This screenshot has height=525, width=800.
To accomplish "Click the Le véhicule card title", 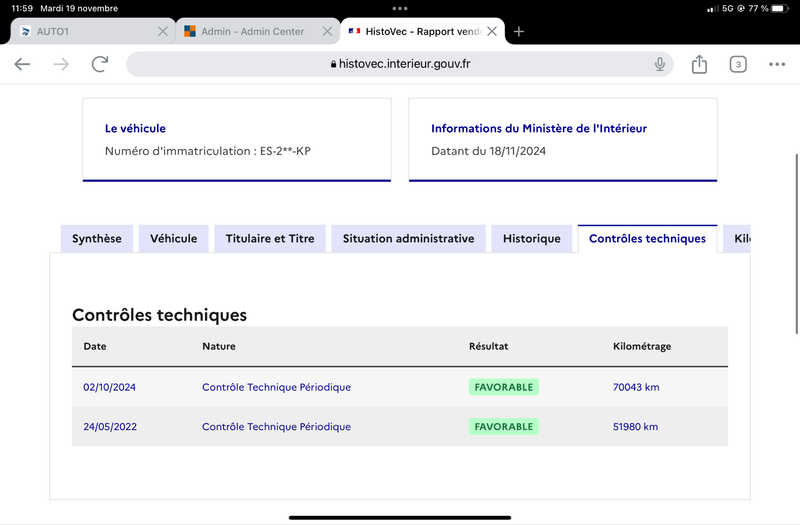I will pos(135,129).
